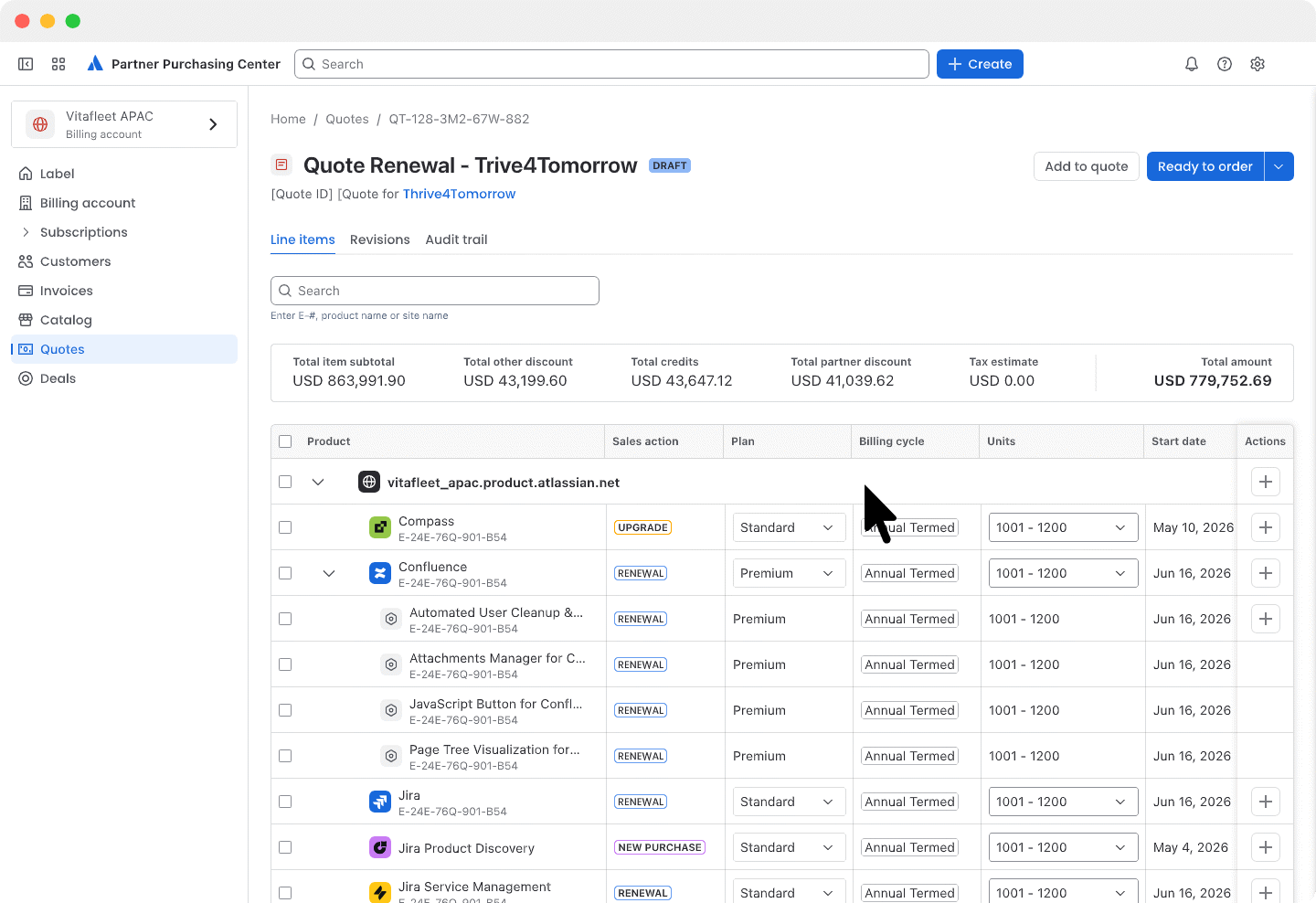Tick the Jira row checkbox
The width and height of the screenshot is (1316, 903).
pyautogui.click(x=285, y=802)
